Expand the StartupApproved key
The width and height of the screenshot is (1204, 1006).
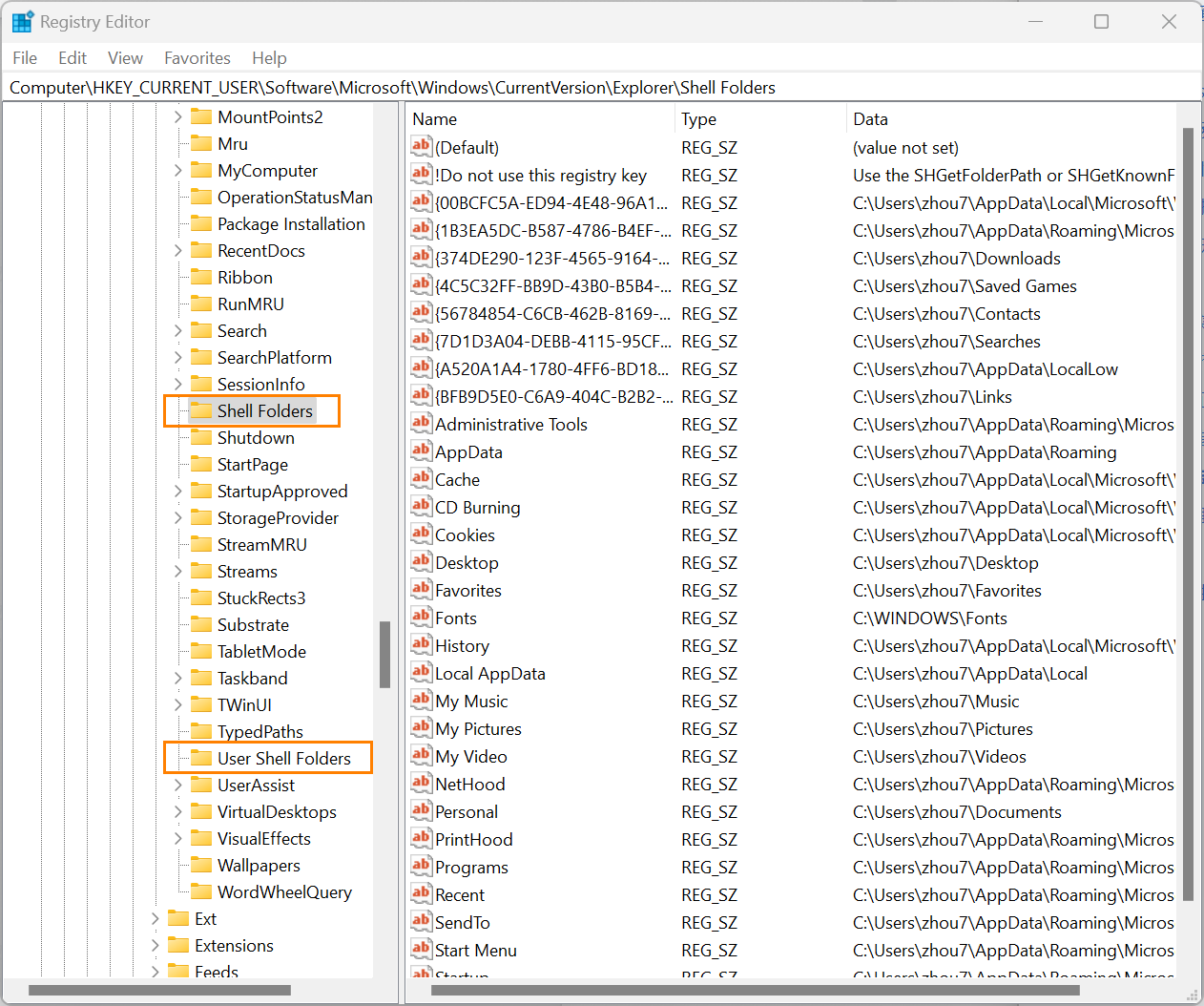(x=178, y=492)
